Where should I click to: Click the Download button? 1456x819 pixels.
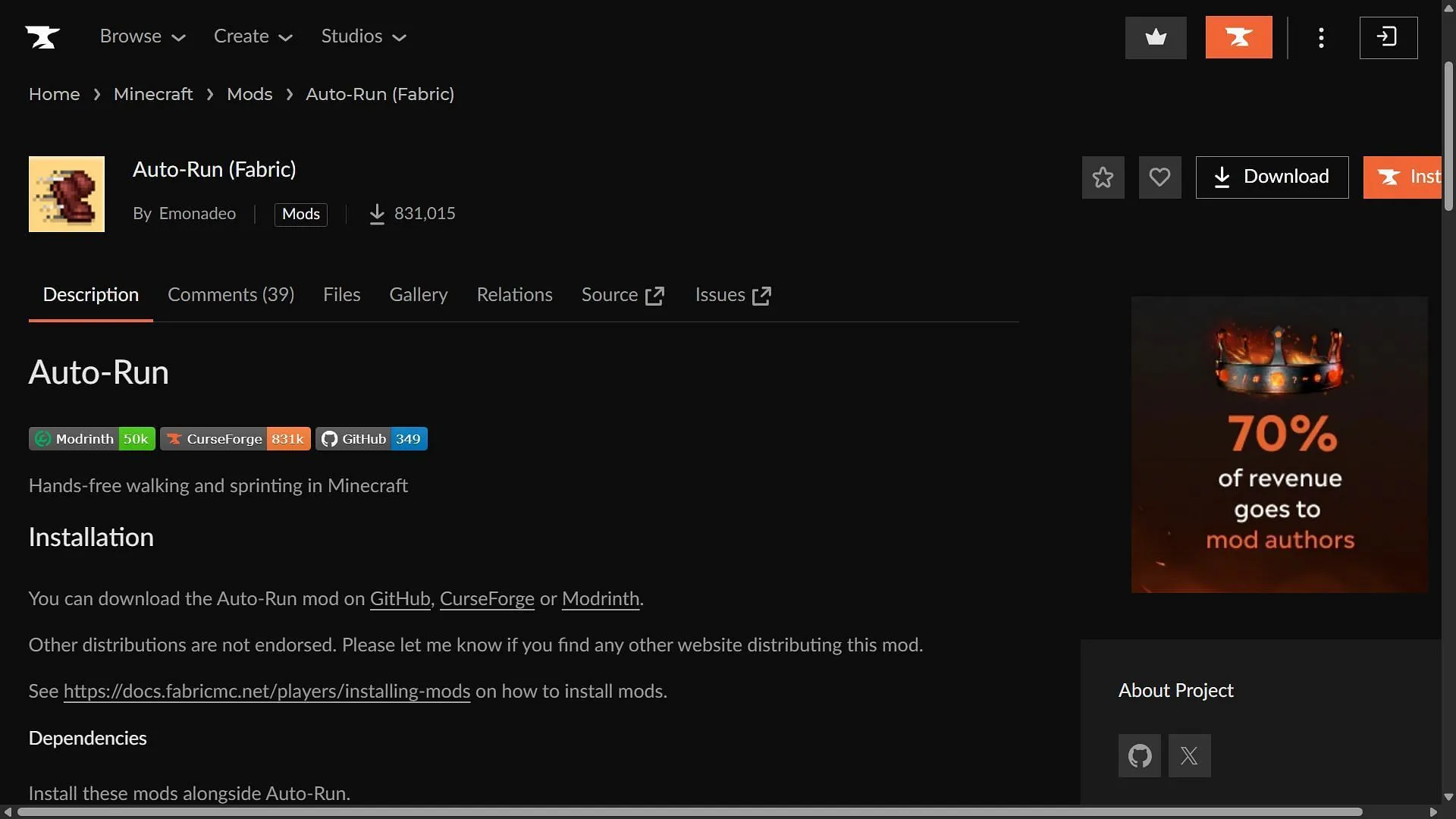click(x=1272, y=177)
